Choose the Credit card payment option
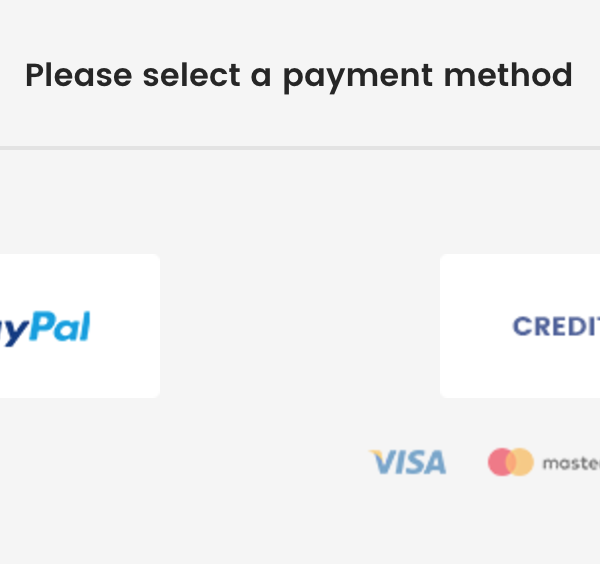This screenshot has width=600, height=564. click(x=522, y=326)
